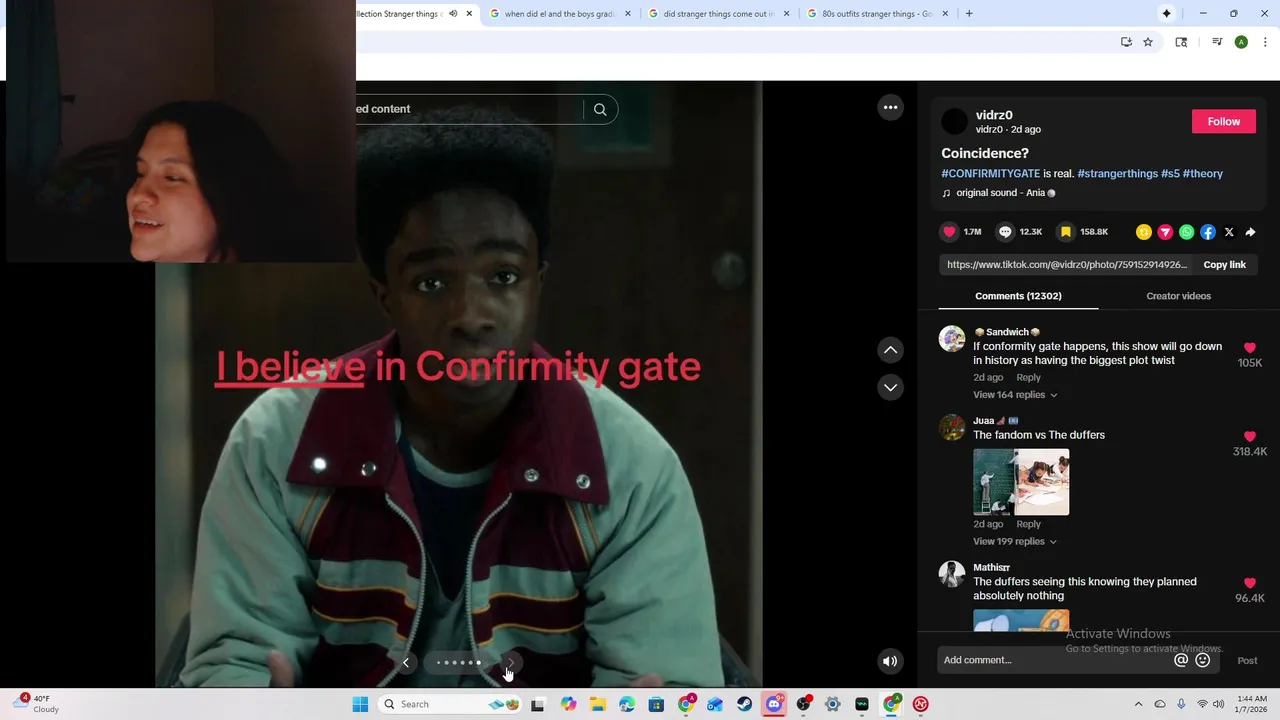Show the next photo in the slideshow
This screenshot has height=720, width=1280.
point(510,662)
